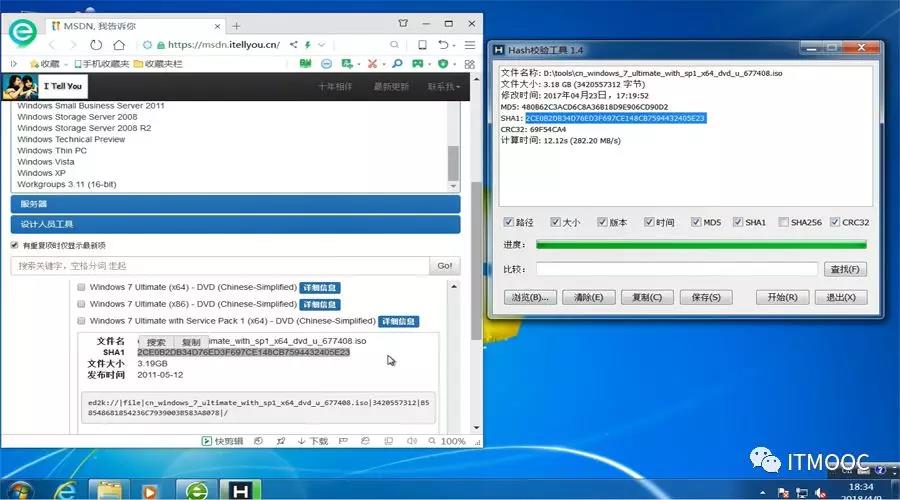This screenshot has width=900, height=500.
Task: Open the address bar dropdown chevron
Action: [321, 44]
